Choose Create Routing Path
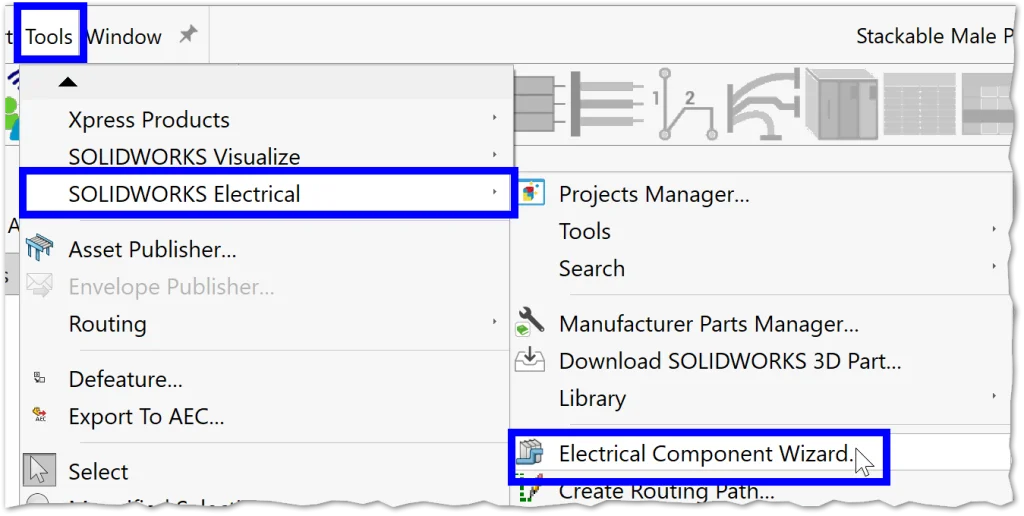The image size is (1024, 516). [x=666, y=491]
